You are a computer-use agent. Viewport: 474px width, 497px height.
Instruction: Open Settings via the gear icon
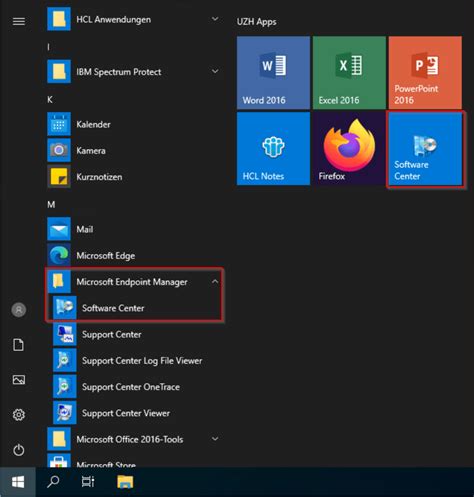19,415
